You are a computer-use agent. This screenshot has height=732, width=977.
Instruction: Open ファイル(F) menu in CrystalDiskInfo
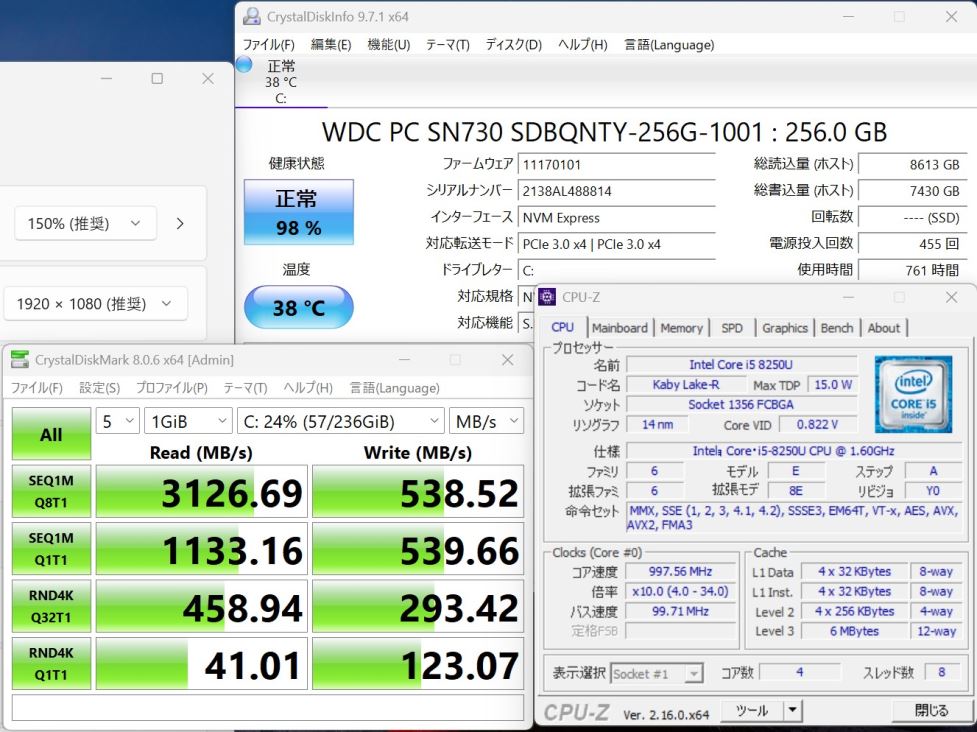click(x=269, y=45)
